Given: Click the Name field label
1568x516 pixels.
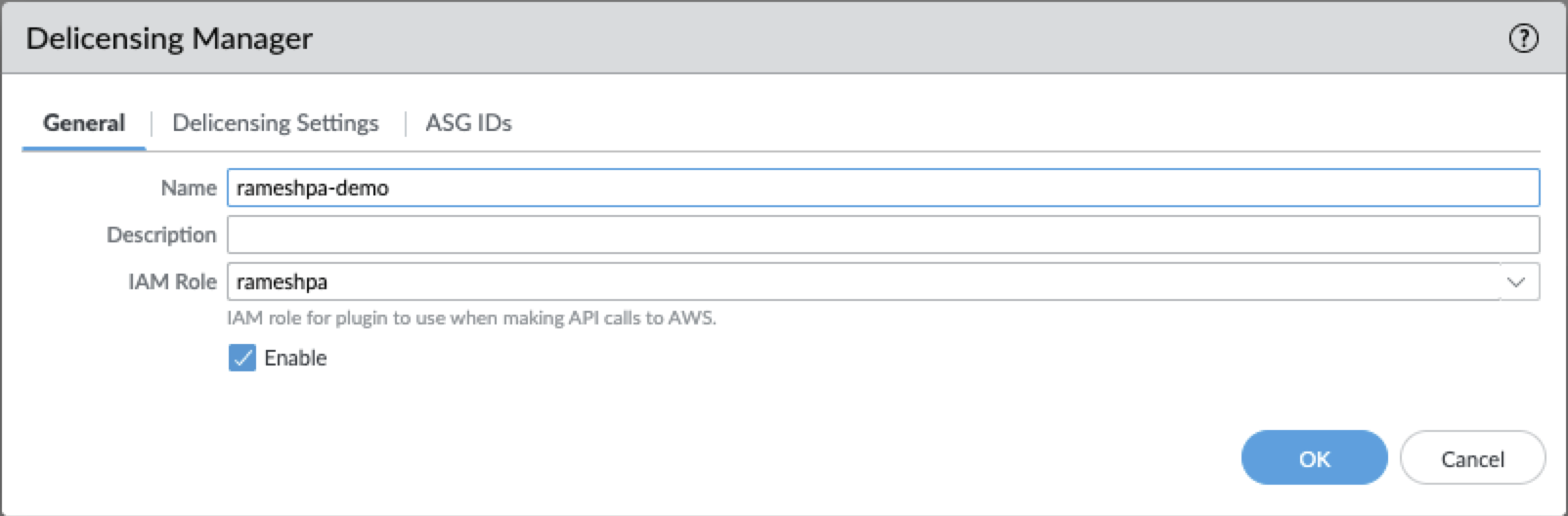Looking at the screenshot, I should pyautogui.click(x=189, y=188).
